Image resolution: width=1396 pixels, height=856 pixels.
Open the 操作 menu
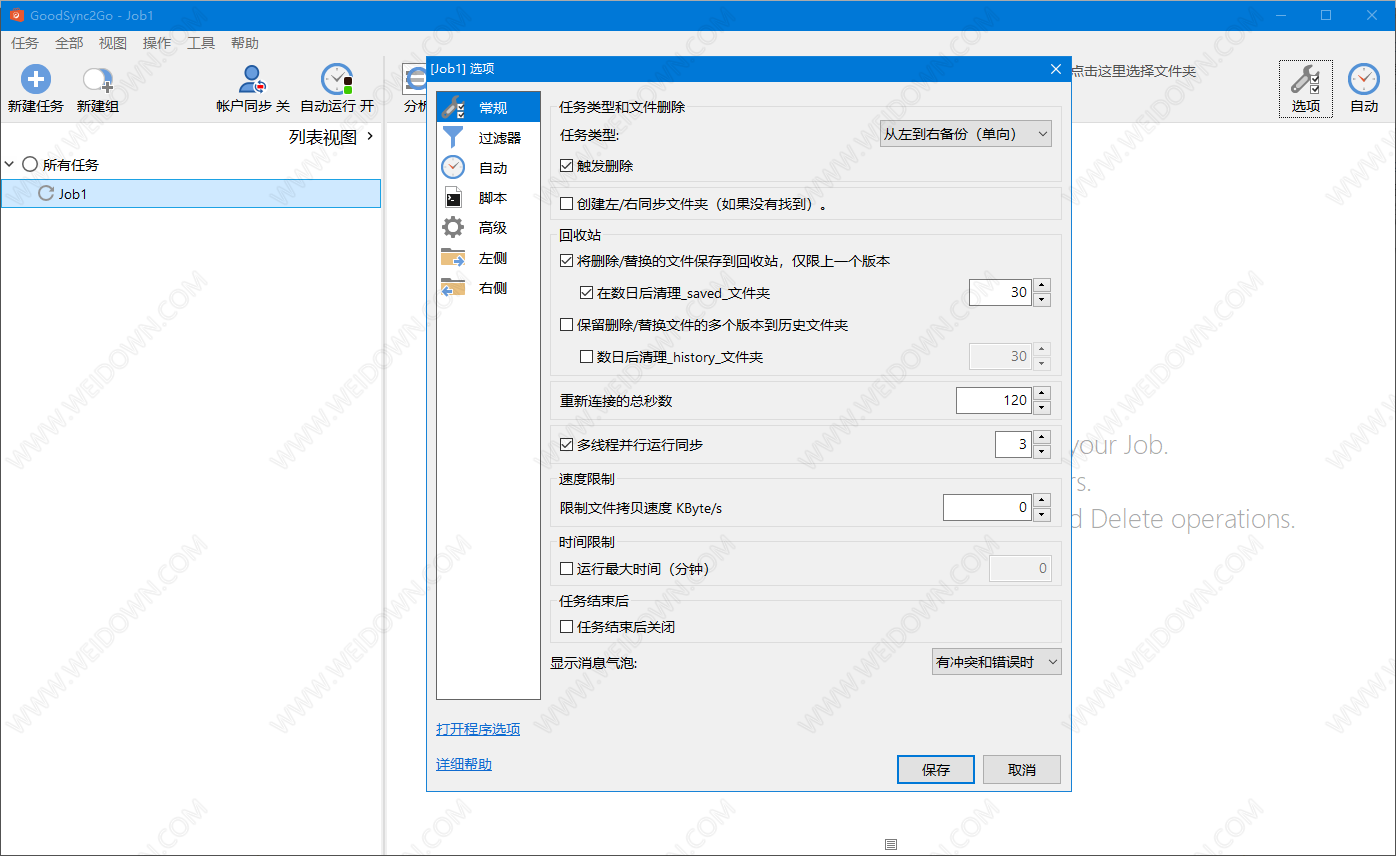pos(157,43)
